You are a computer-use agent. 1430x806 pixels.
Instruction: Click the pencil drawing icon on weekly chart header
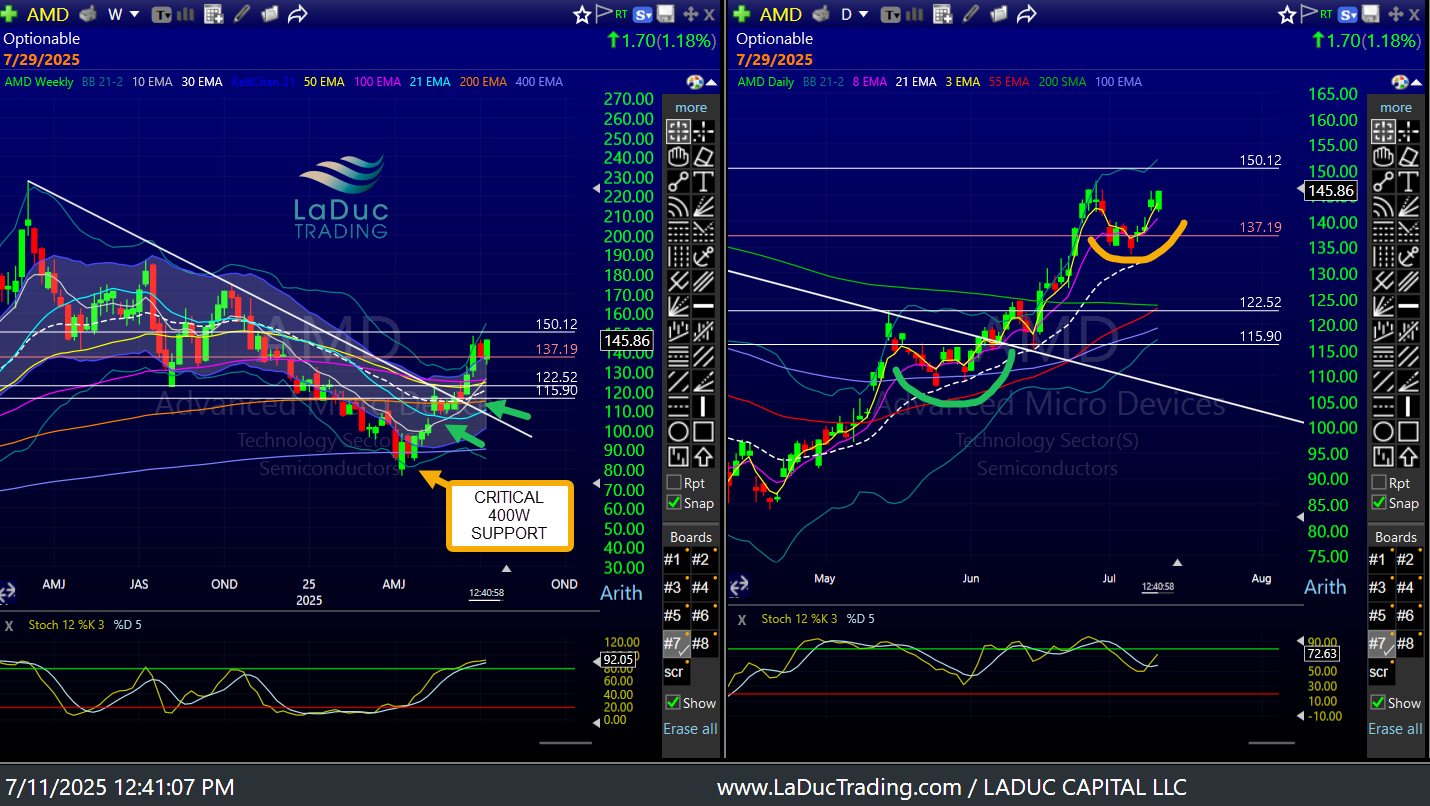[x=241, y=14]
